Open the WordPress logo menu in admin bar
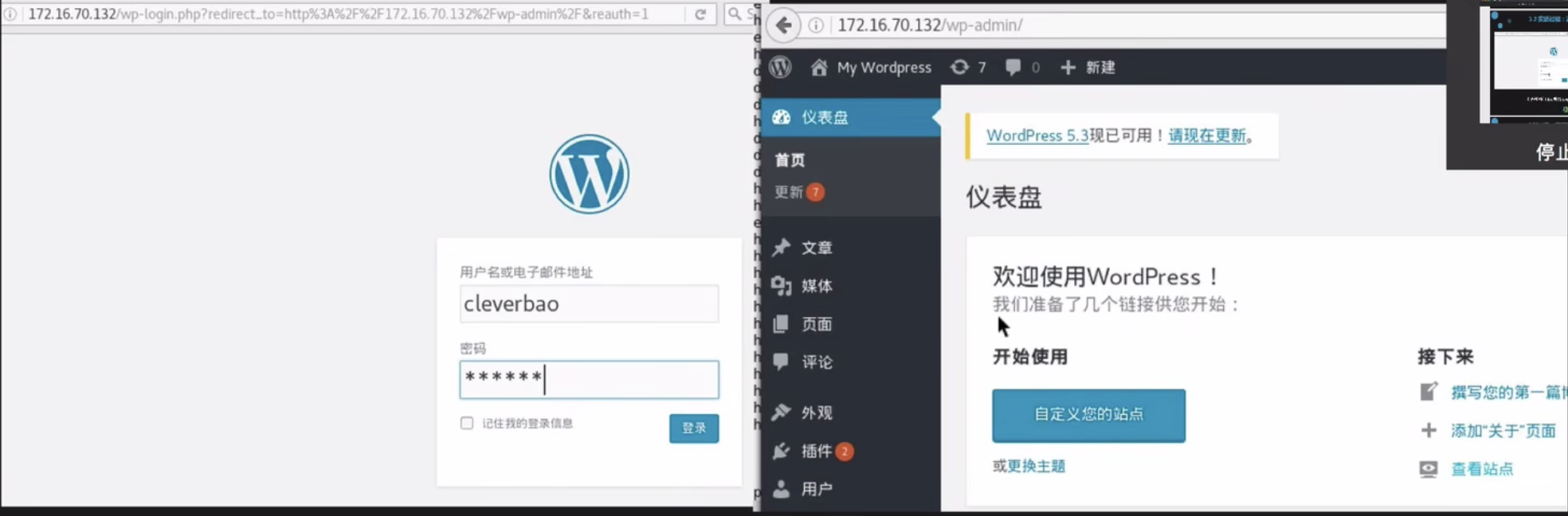1568x516 pixels. (x=780, y=67)
